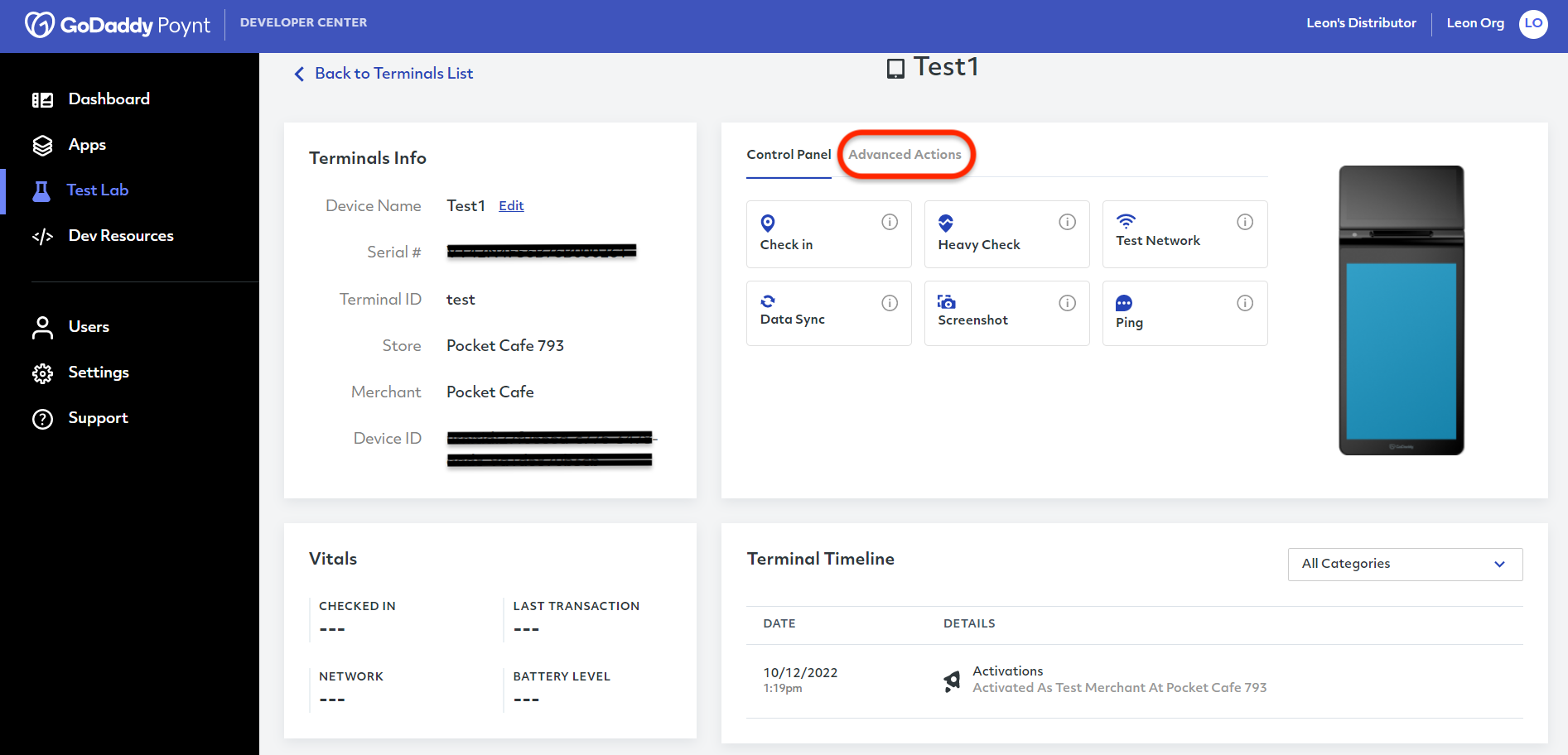The image size is (1568, 755).
Task: Run the Test Network action
Action: pyautogui.click(x=1184, y=234)
